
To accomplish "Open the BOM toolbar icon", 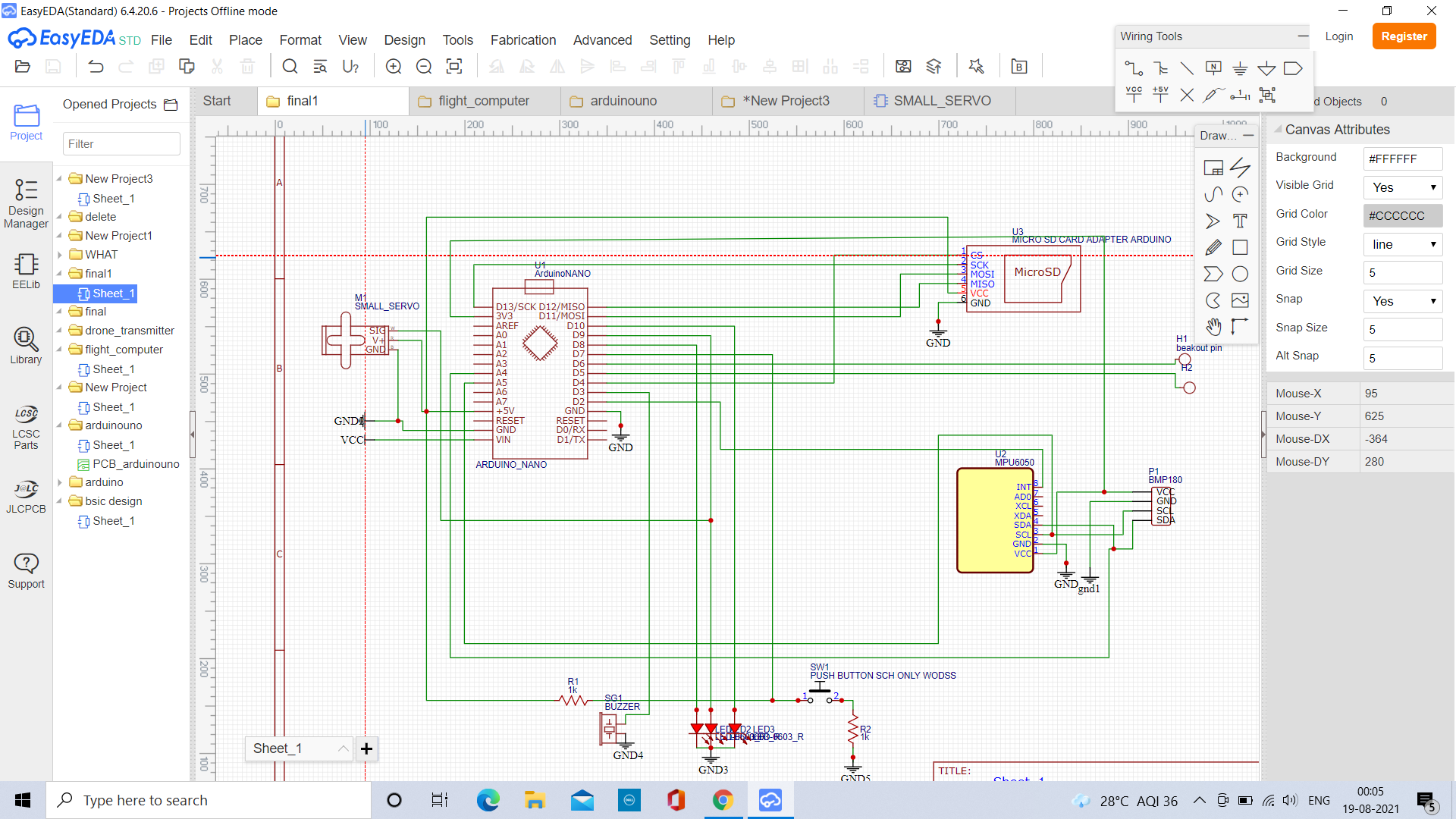I will [1018, 66].
